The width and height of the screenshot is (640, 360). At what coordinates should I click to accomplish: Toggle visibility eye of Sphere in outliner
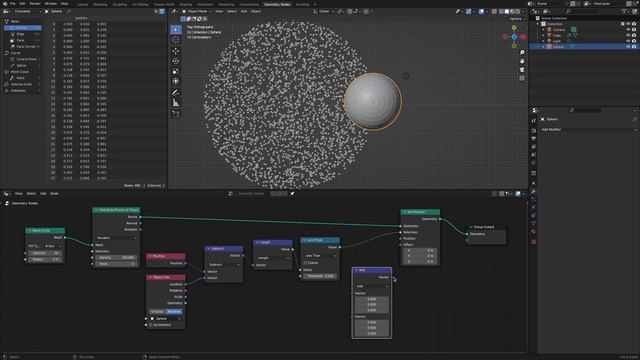coord(628,47)
